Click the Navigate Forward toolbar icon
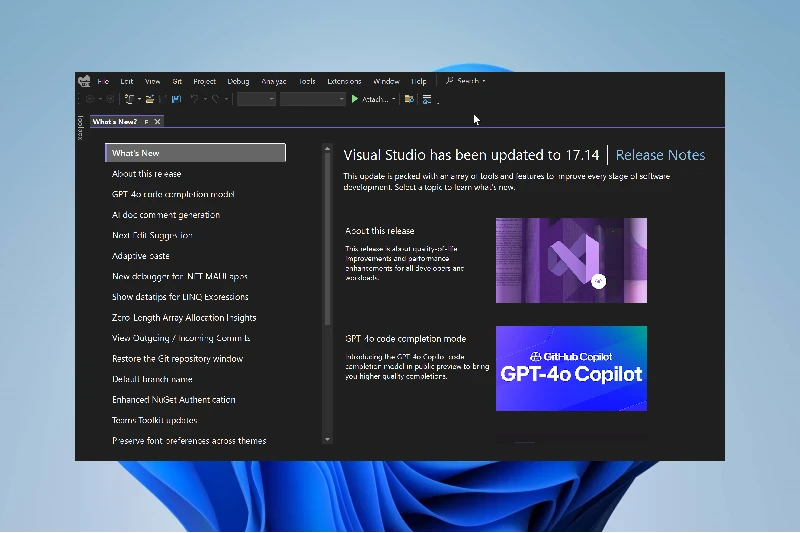This screenshot has height=533, width=800. click(x=110, y=99)
